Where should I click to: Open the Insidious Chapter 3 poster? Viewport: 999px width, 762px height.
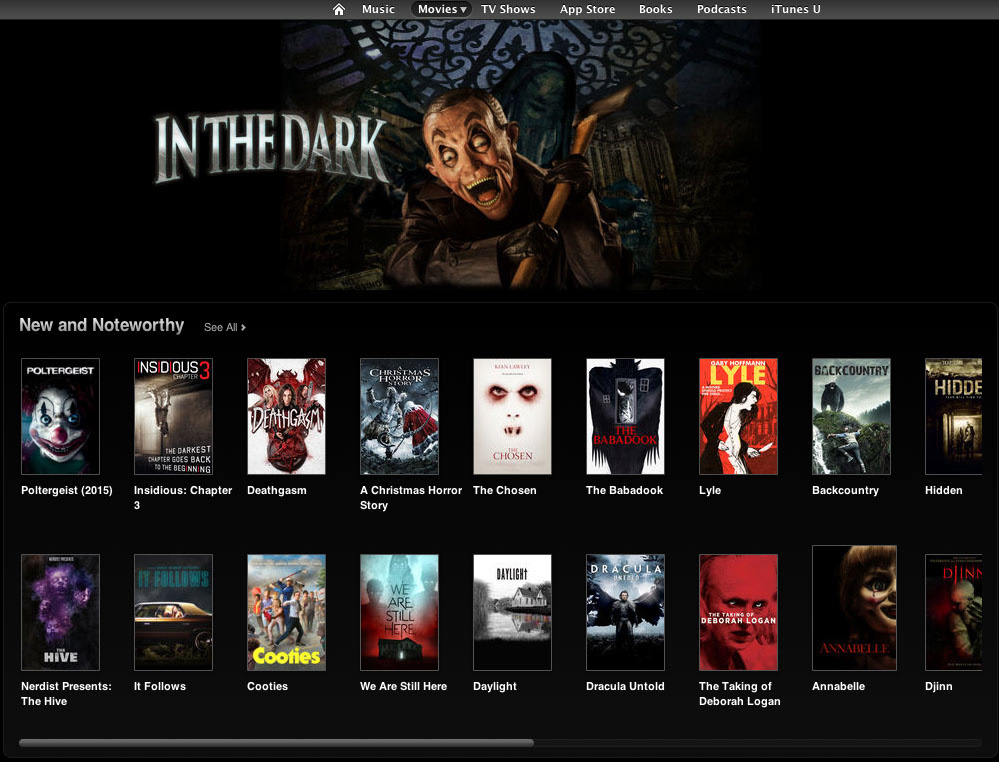click(173, 416)
